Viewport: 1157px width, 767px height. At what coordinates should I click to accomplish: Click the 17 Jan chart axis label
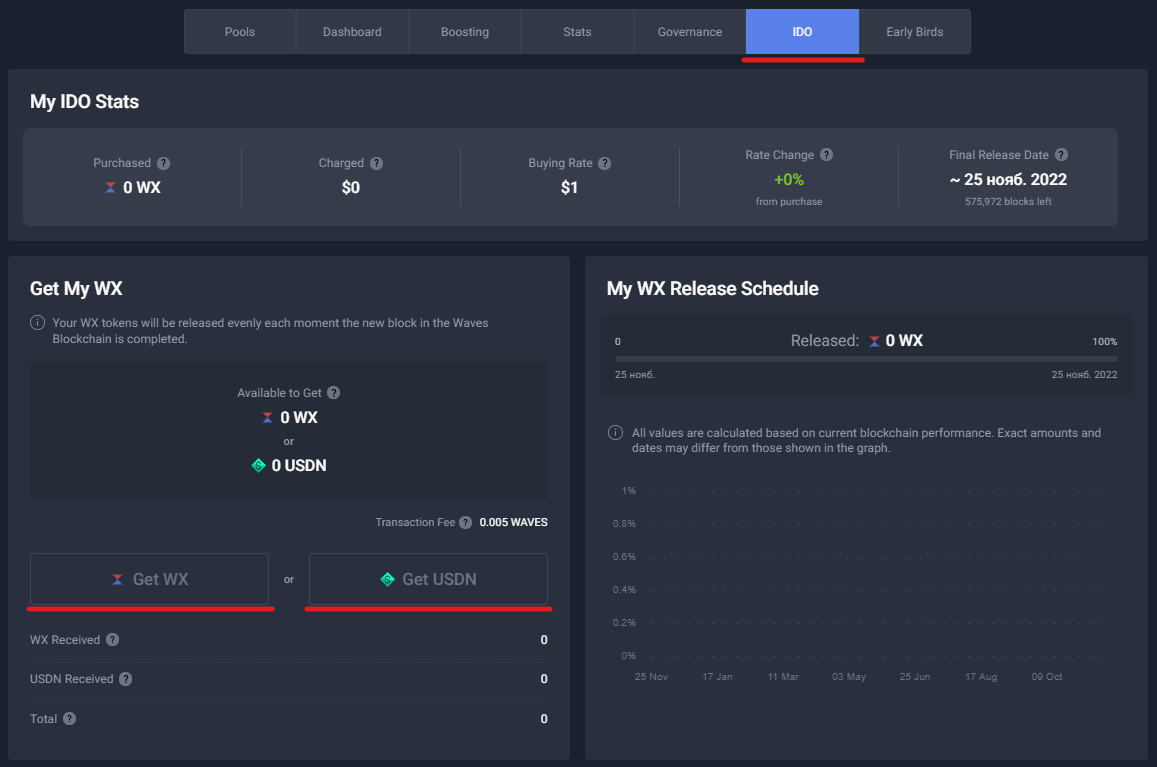[717, 677]
